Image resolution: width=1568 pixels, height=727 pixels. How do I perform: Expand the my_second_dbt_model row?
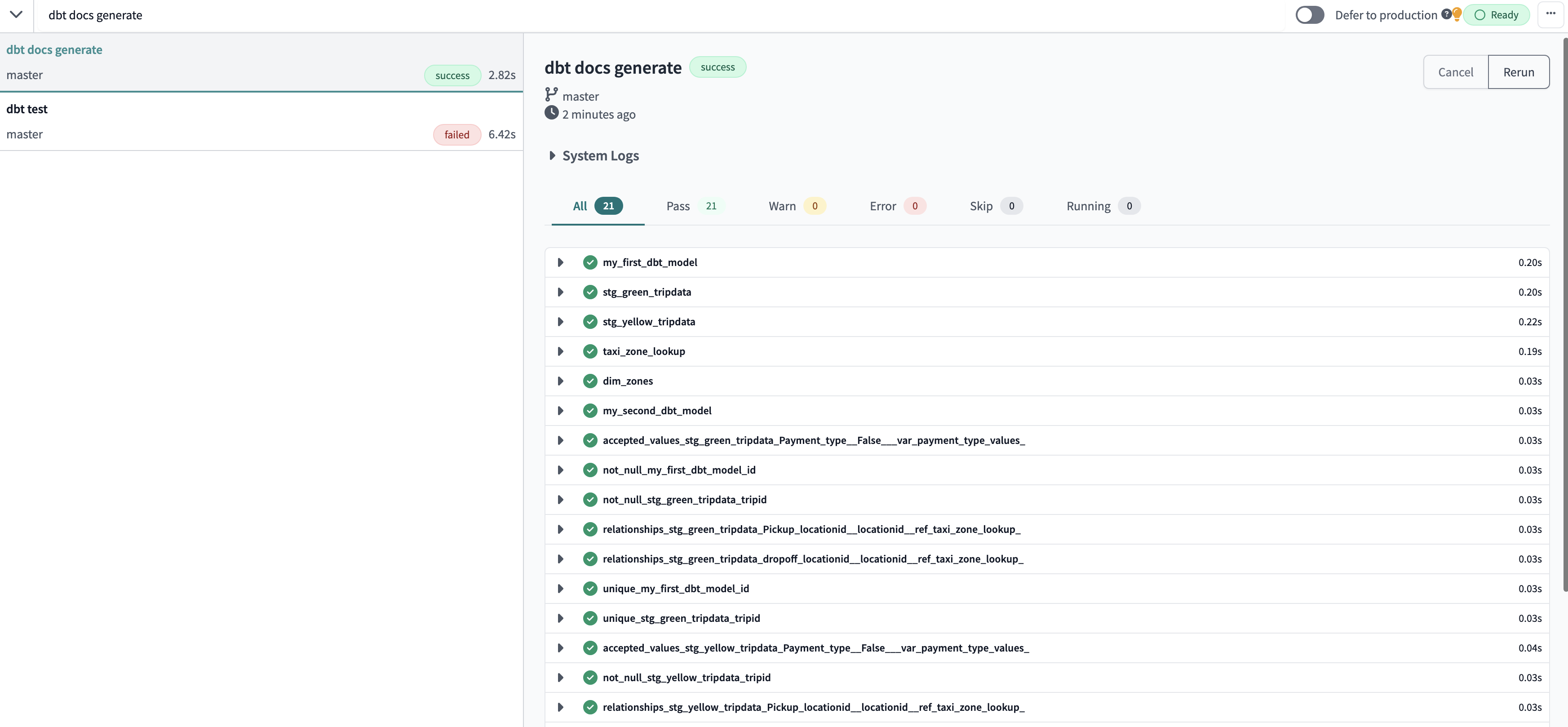coord(560,410)
